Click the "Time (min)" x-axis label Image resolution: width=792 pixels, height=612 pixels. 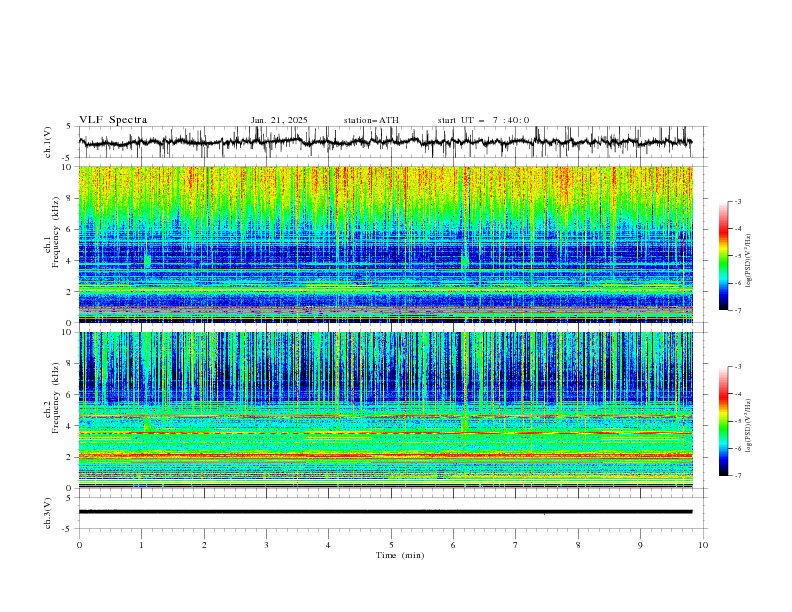[x=400, y=555]
